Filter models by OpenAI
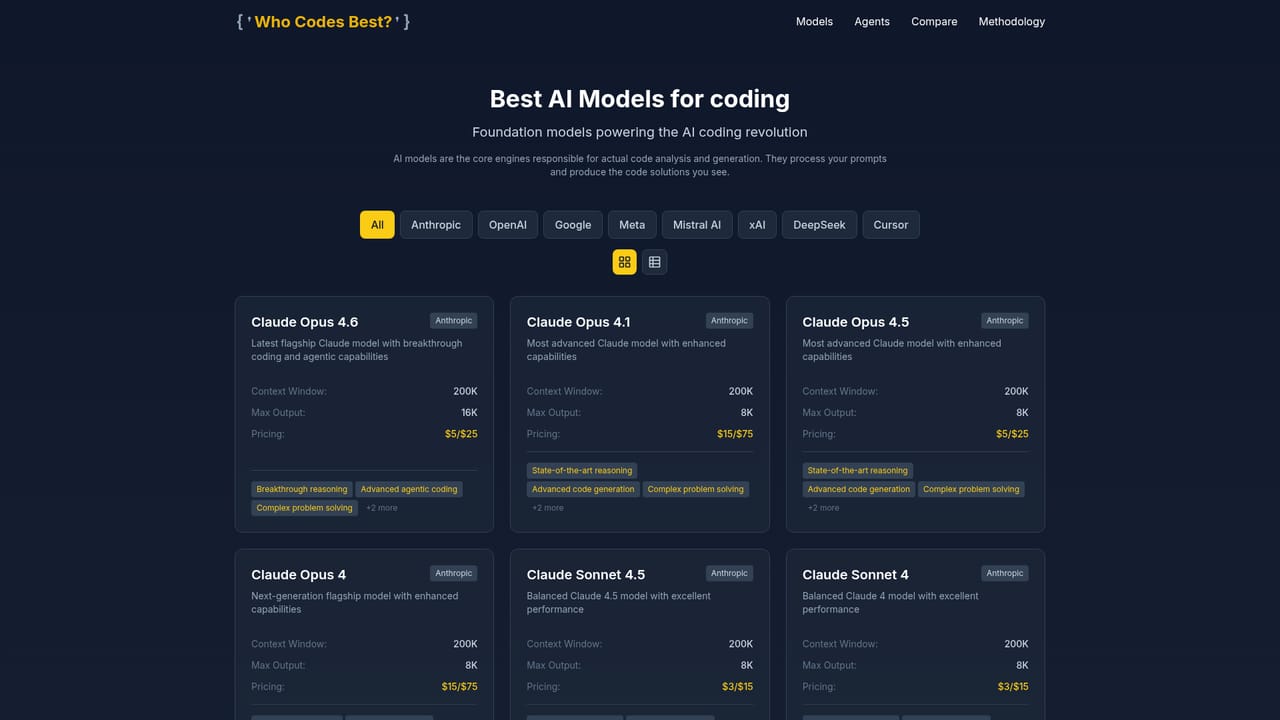Screen dimensions: 1280x720 [508, 225]
